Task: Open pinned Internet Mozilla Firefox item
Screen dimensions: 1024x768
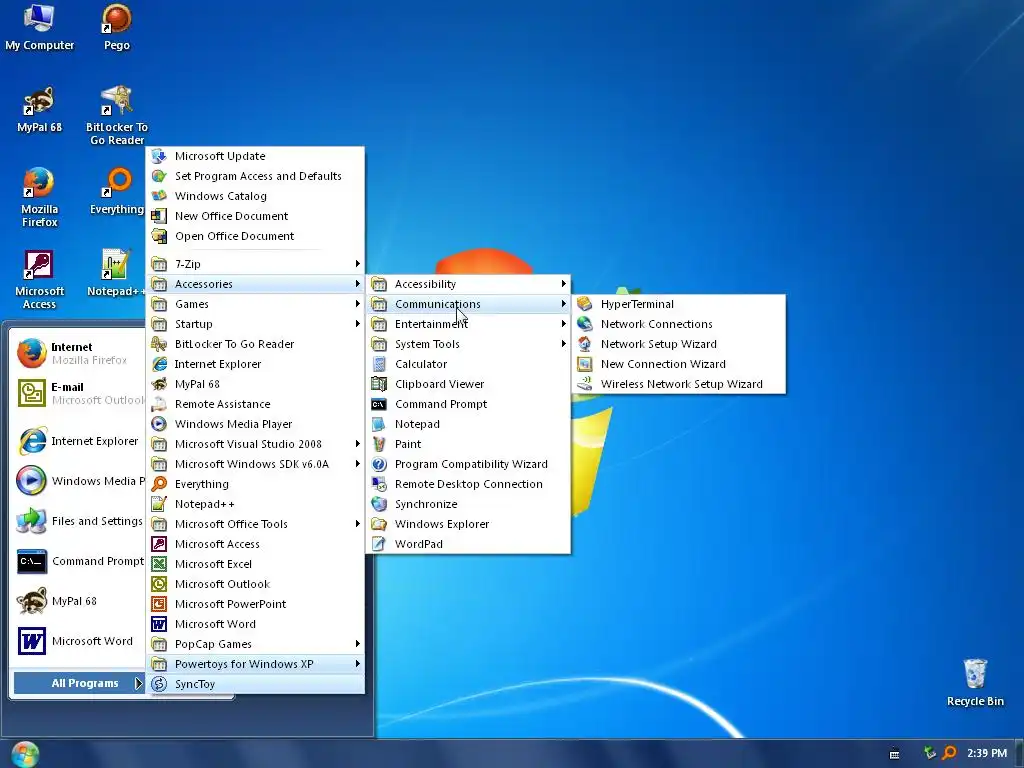Action: [x=78, y=353]
